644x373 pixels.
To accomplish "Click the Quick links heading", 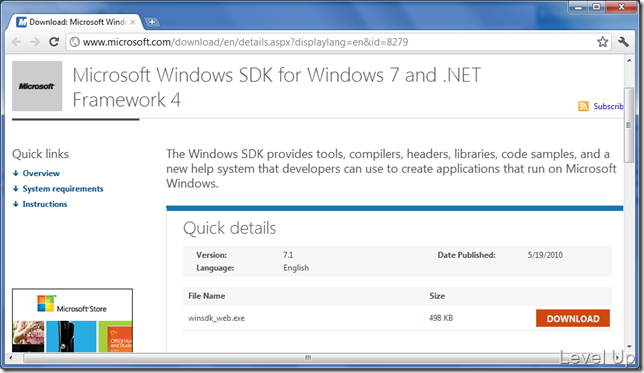I will (40, 154).
